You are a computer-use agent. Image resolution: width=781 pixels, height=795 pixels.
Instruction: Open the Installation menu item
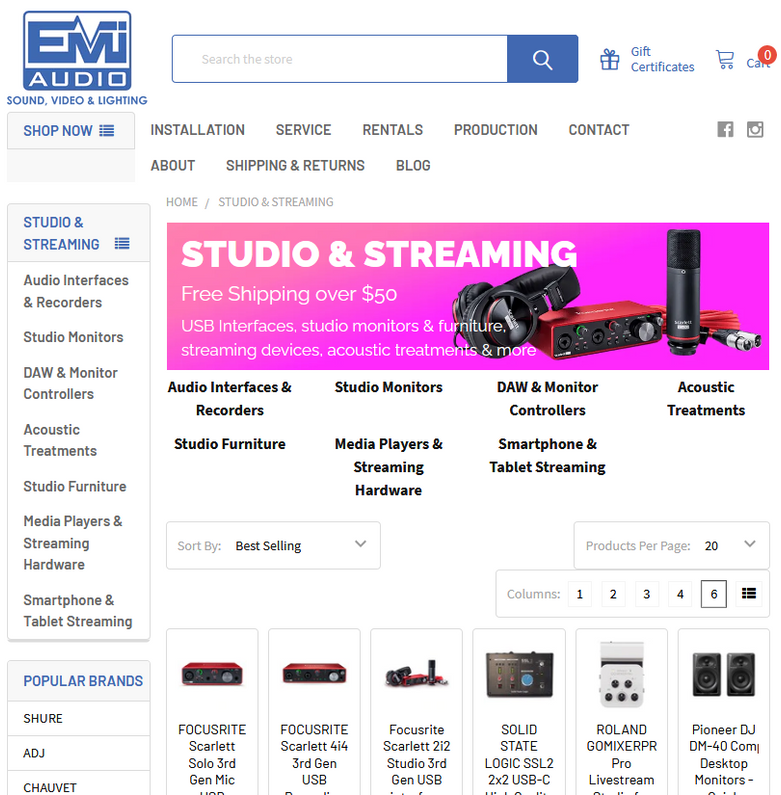[197, 130]
